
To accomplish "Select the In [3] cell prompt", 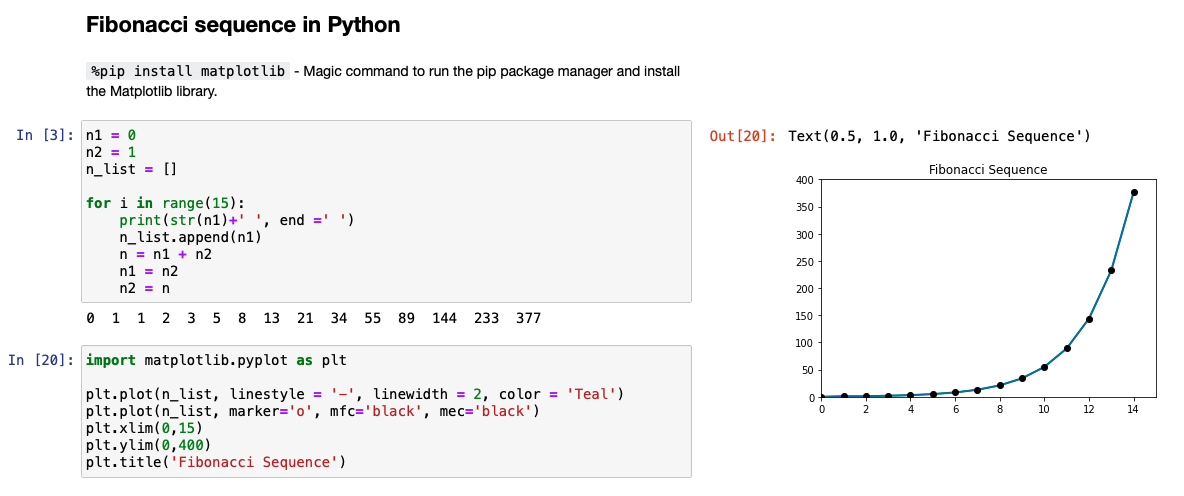I will [45, 135].
